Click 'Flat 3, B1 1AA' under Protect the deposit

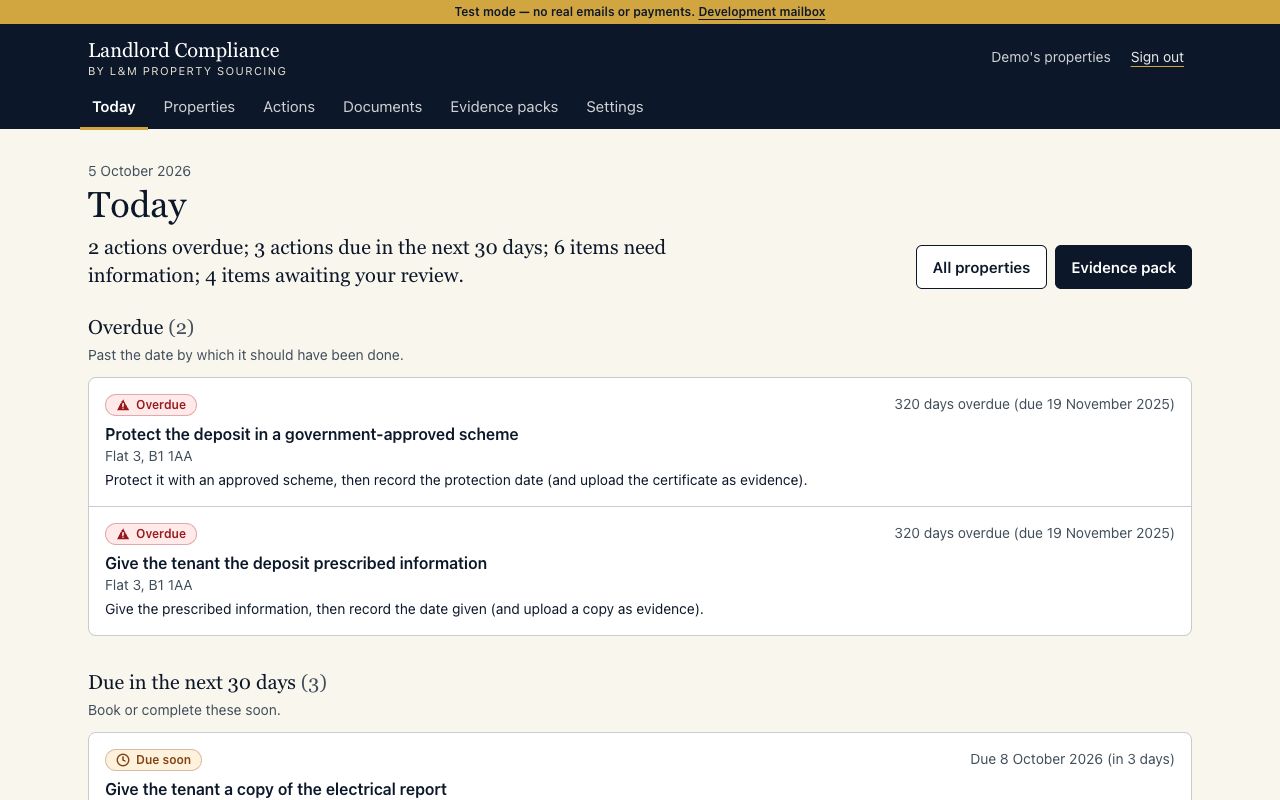click(149, 456)
